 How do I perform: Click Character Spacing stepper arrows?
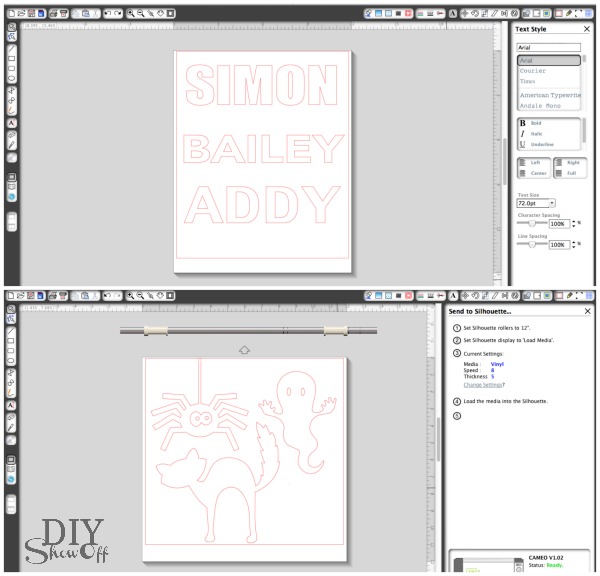pyautogui.click(x=572, y=224)
